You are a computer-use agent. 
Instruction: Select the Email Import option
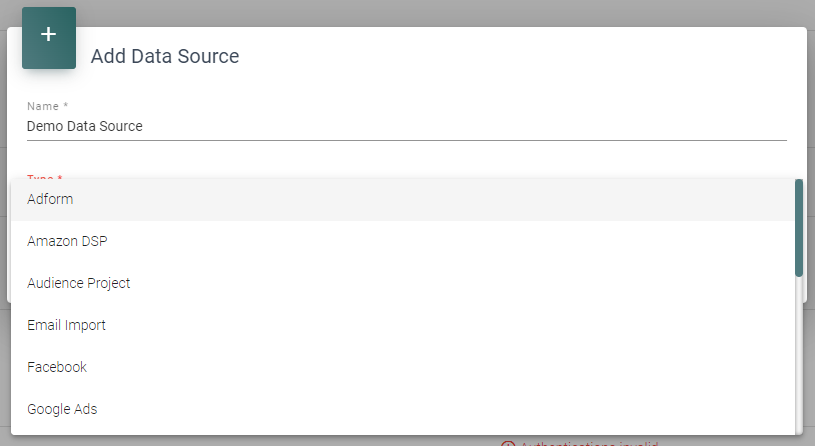point(66,325)
